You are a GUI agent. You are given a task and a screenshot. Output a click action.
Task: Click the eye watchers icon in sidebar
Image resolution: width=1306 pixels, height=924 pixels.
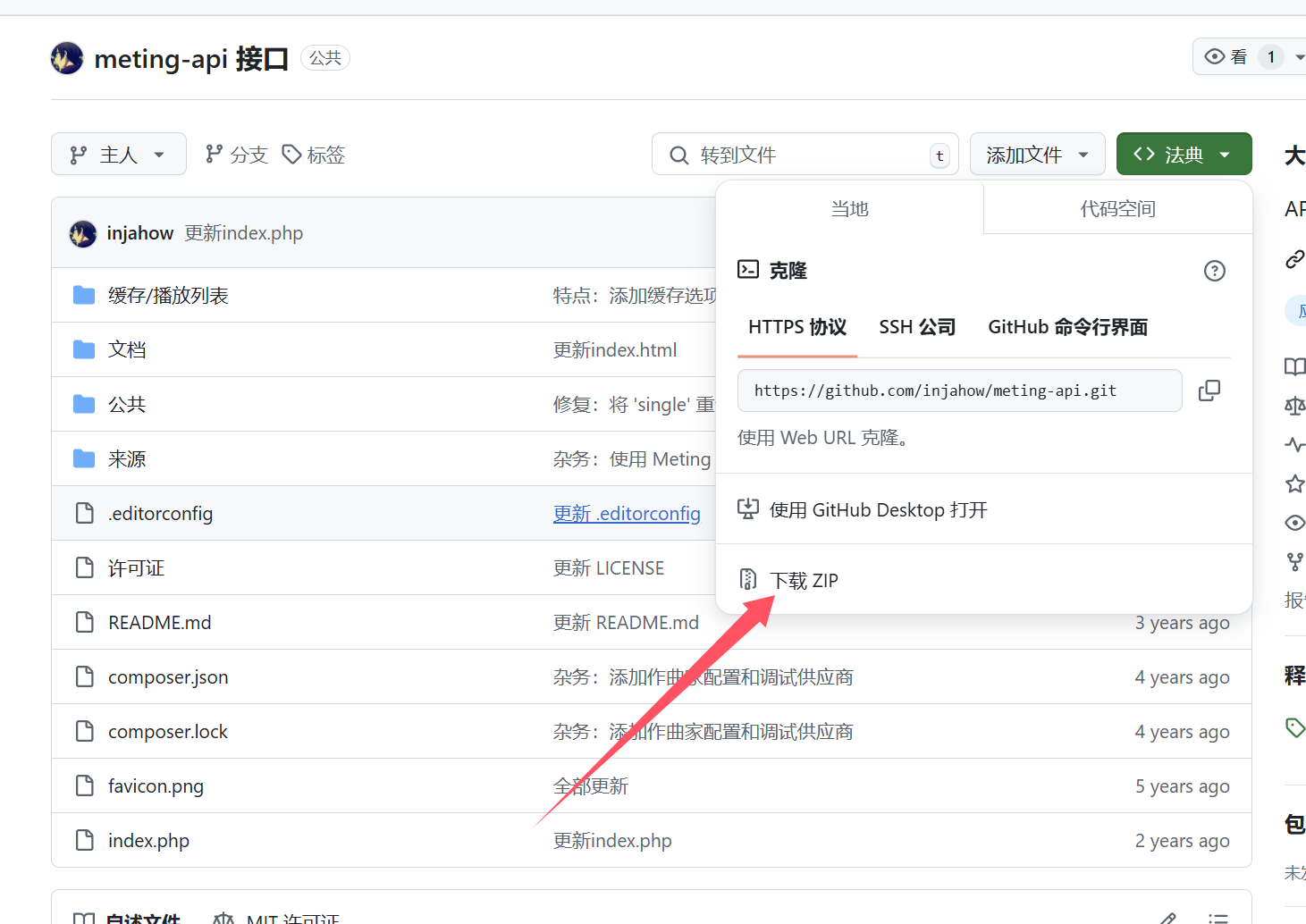[x=1294, y=523]
